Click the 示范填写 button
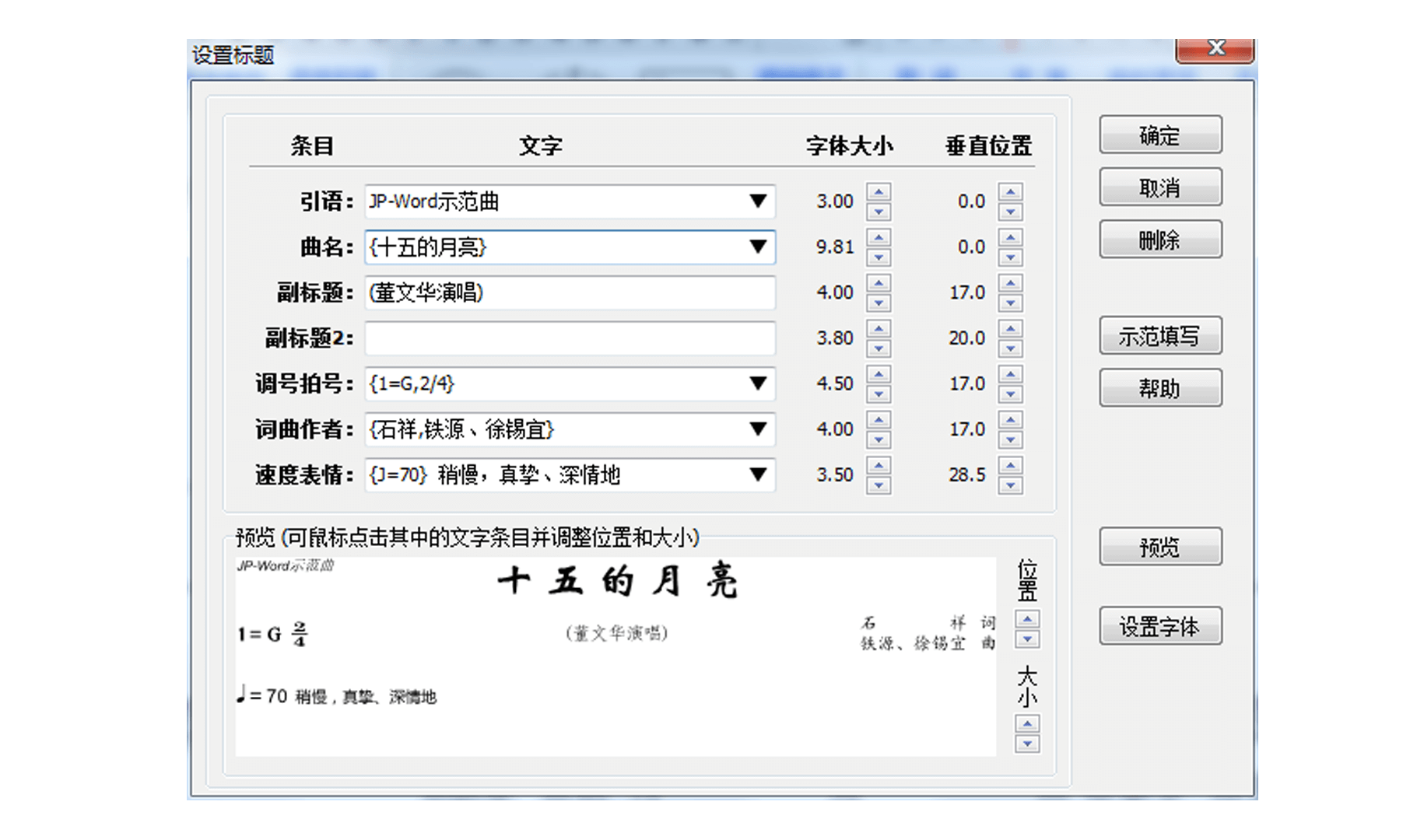The height and width of the screenshot is (840, 1410). pyautogui.click(x=1159, y=336)
